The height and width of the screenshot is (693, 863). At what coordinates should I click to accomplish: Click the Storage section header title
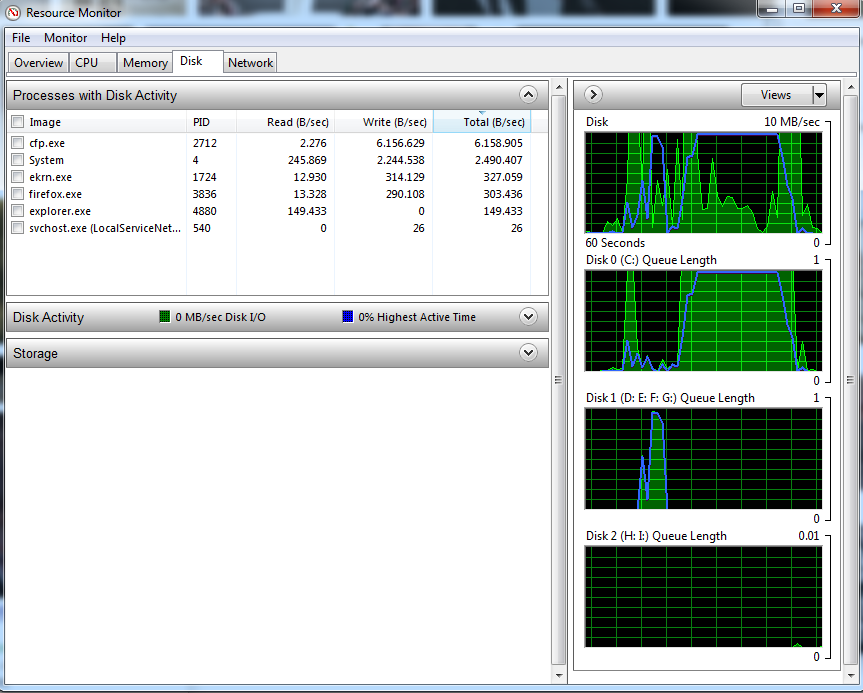[x=35, y=353]
